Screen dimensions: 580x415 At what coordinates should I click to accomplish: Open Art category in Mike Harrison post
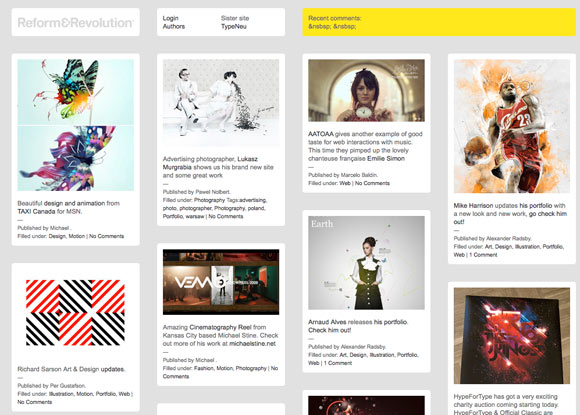[x=488, y=247]
